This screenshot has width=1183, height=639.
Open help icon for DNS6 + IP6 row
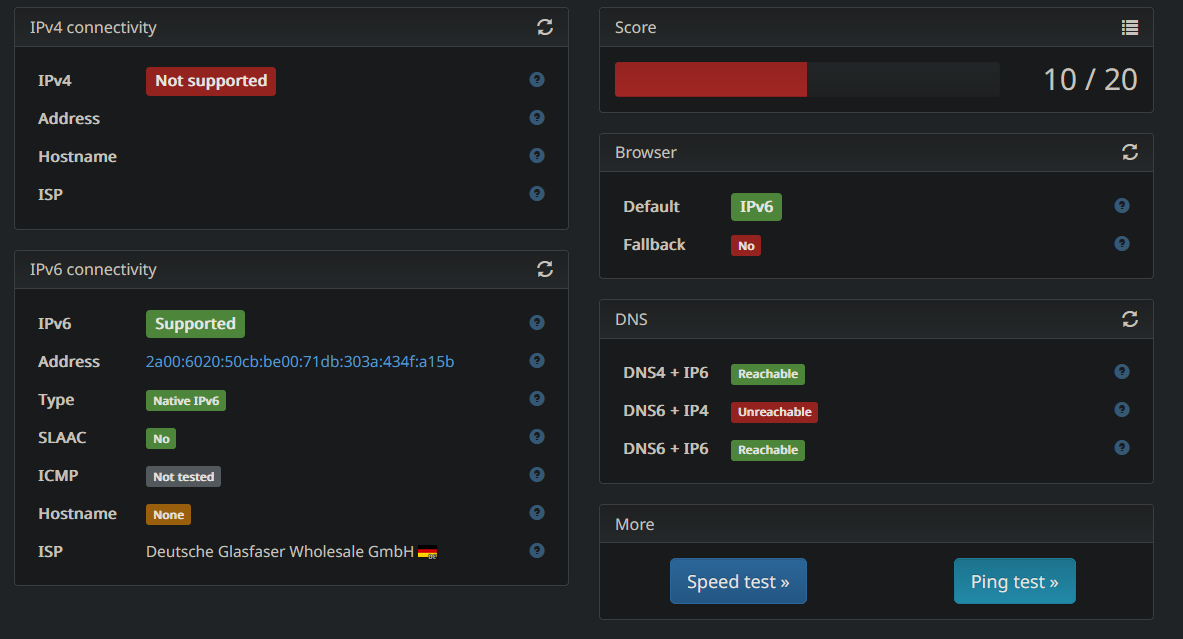tap(1122, 448)
